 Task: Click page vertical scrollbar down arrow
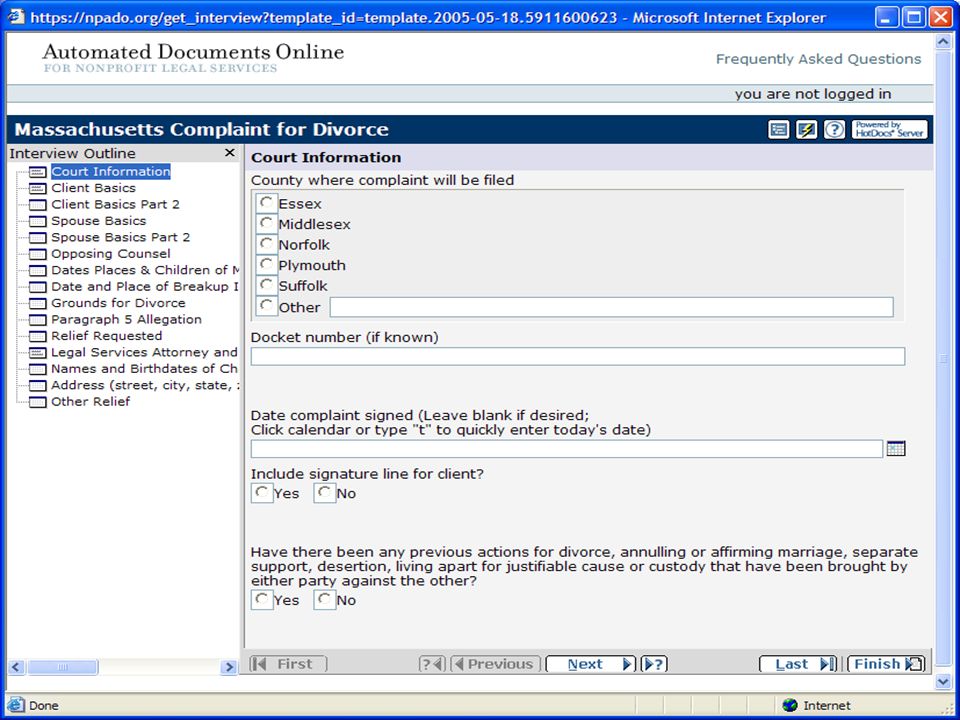(942, 681)
